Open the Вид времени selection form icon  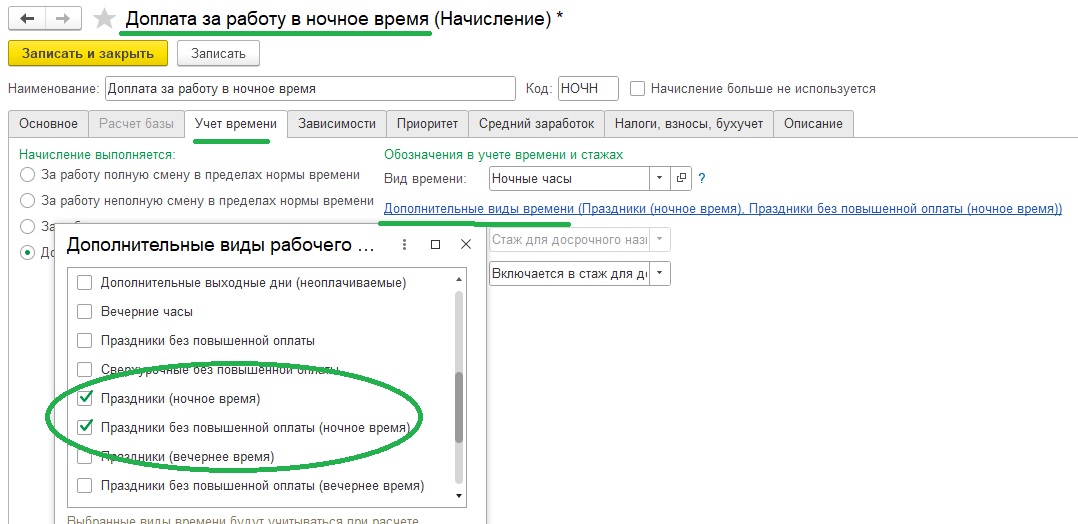coord(681,179)
